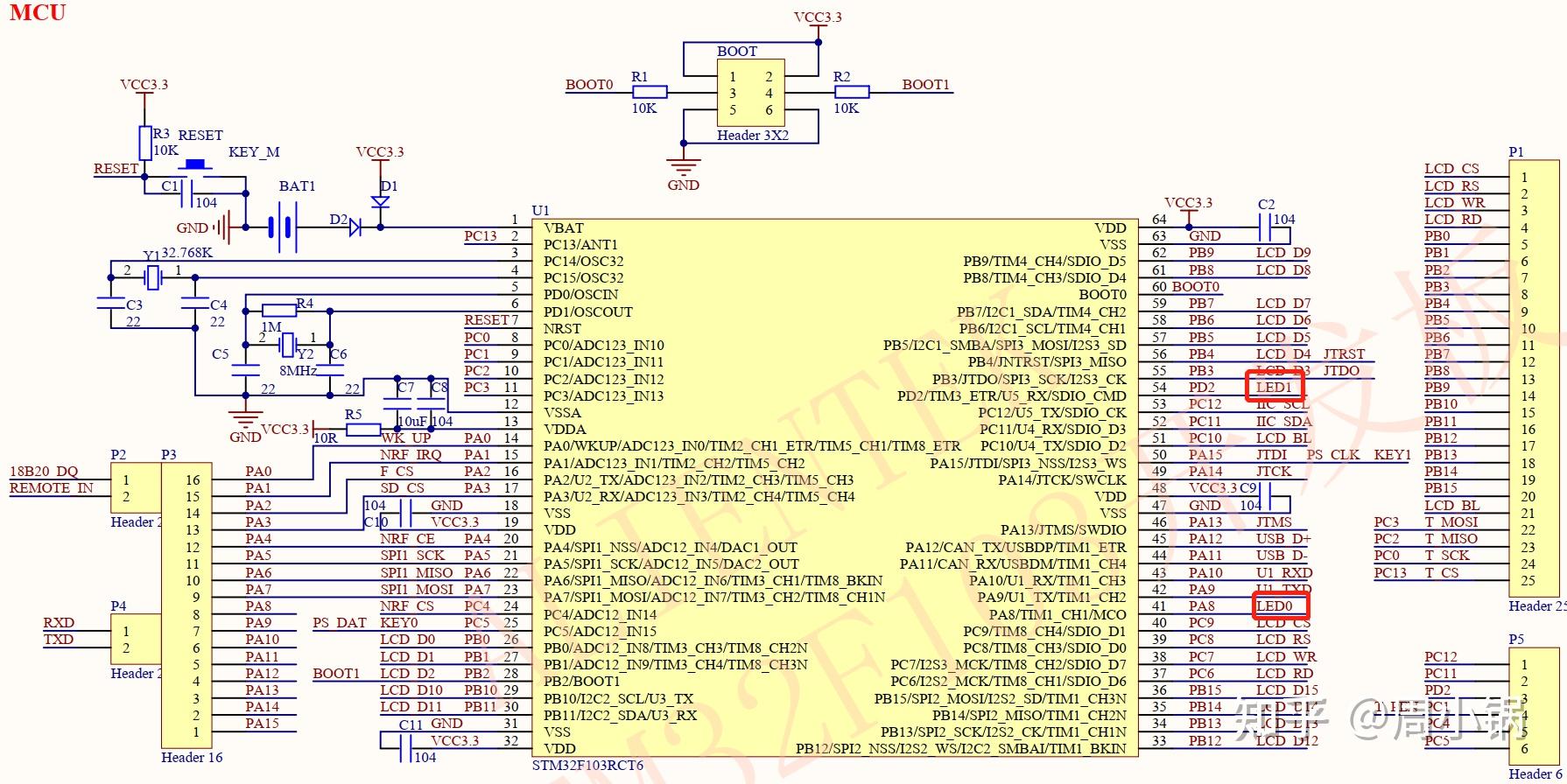Select the JTRST net label
Screen dimensions: 1567x784
(x=1344, y=354)
